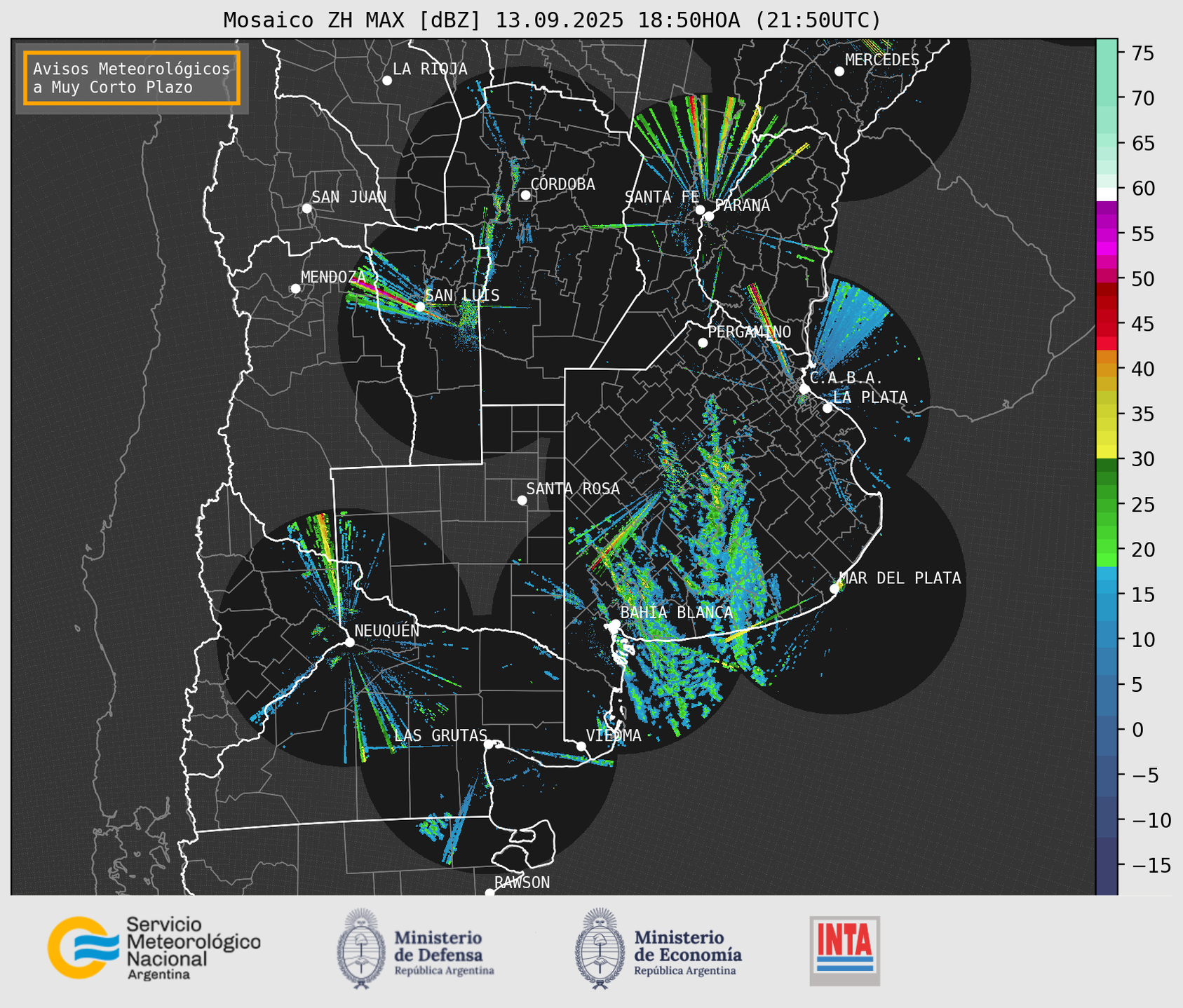Screen dimensions: 1183x1008
Task: Click the Mendoza city marker dot
Action: click(295, 288)
